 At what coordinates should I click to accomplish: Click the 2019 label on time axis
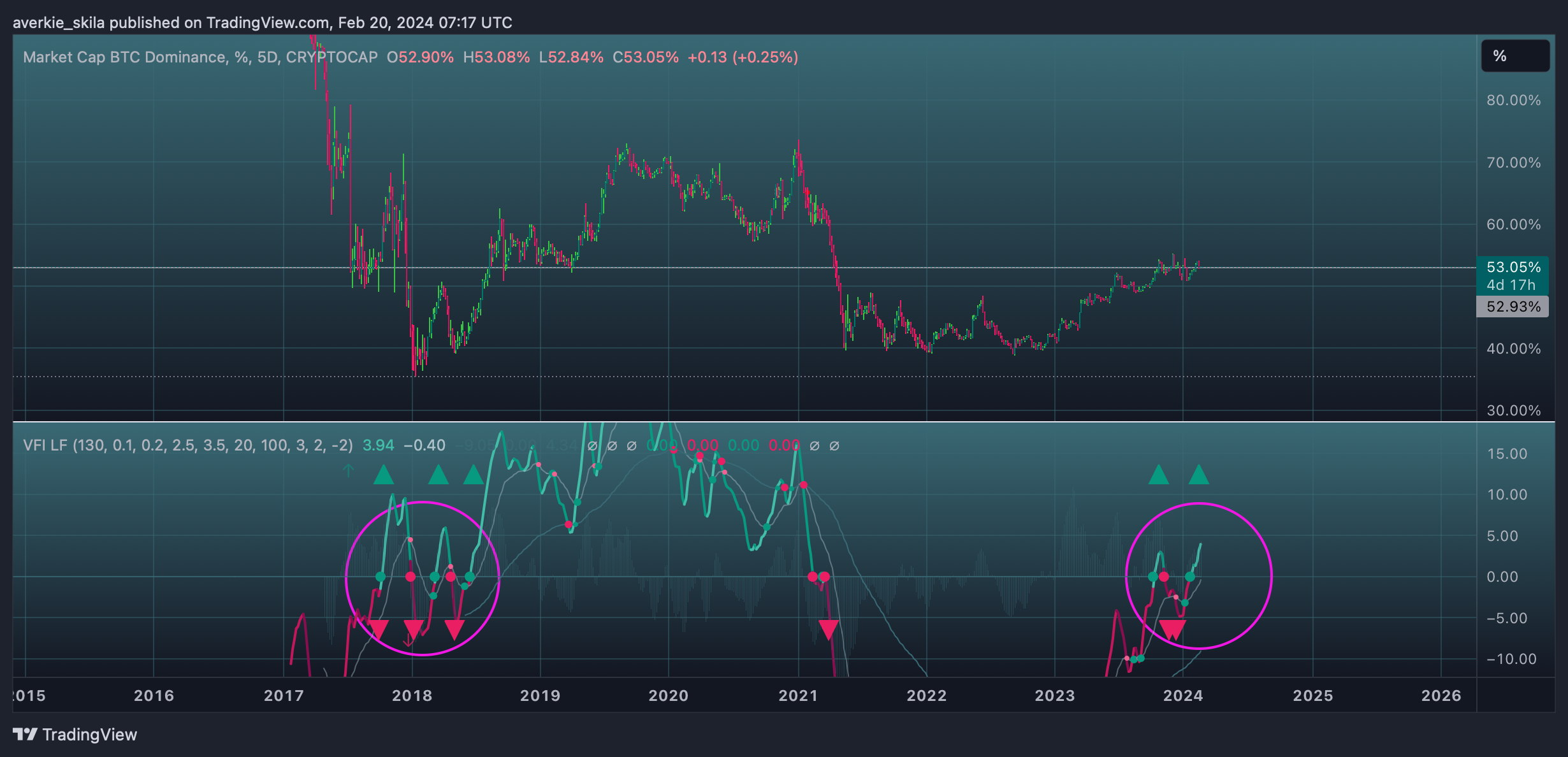pos(540,695)
